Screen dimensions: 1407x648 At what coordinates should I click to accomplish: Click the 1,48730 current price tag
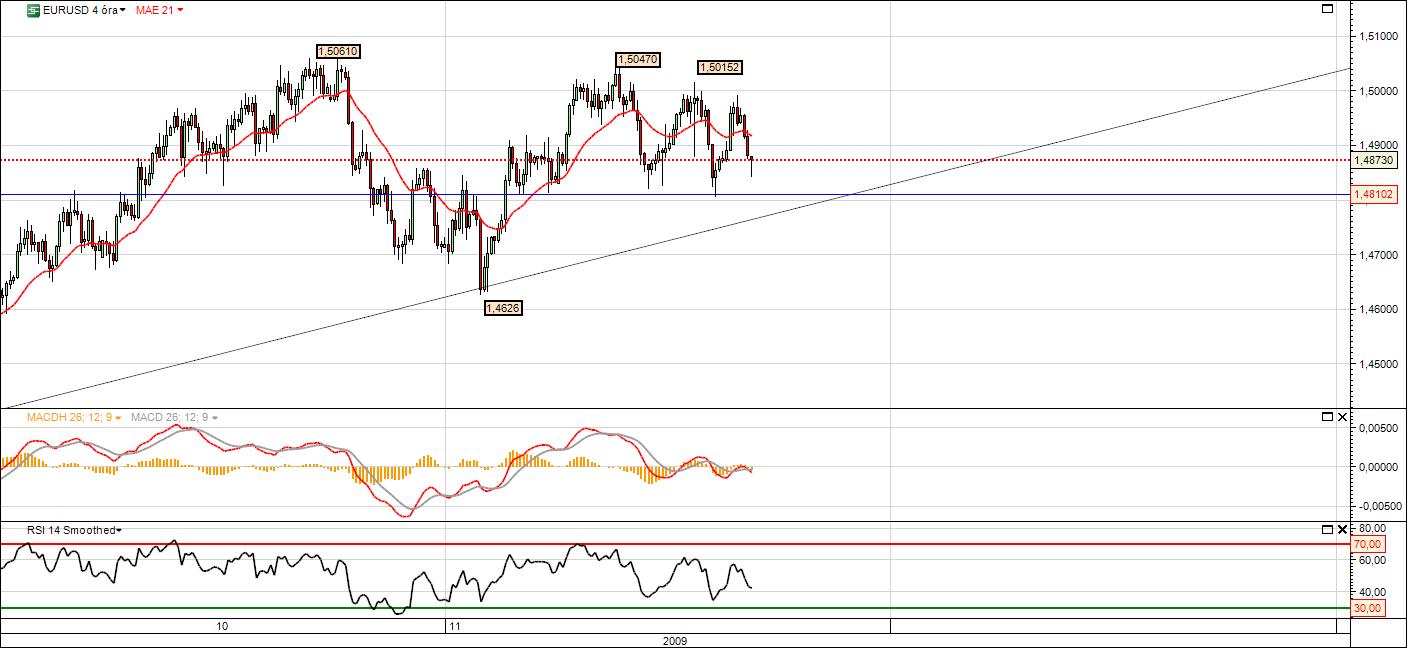click(1374, 160)
